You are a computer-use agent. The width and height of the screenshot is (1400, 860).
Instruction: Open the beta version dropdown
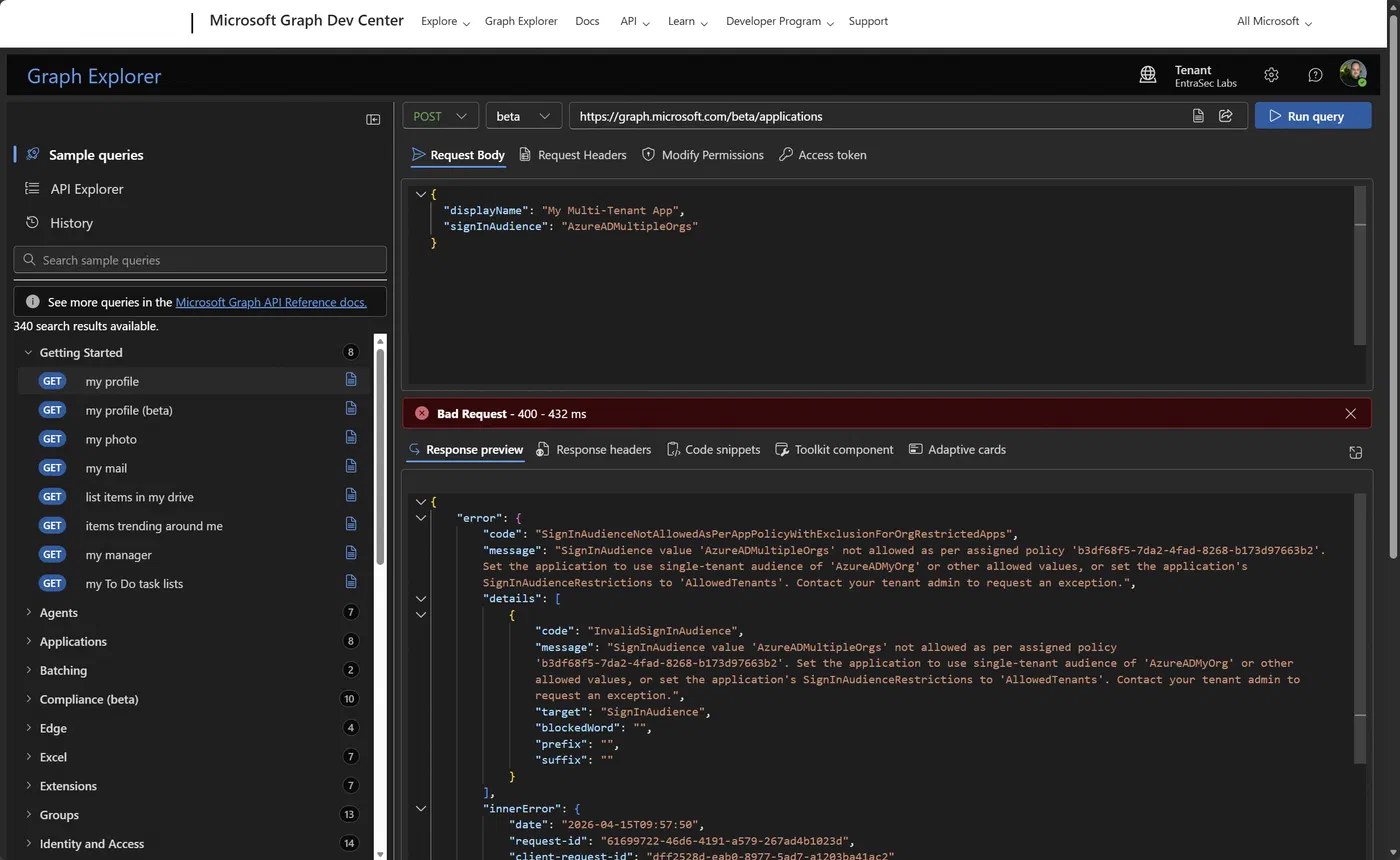click(523, 116)
